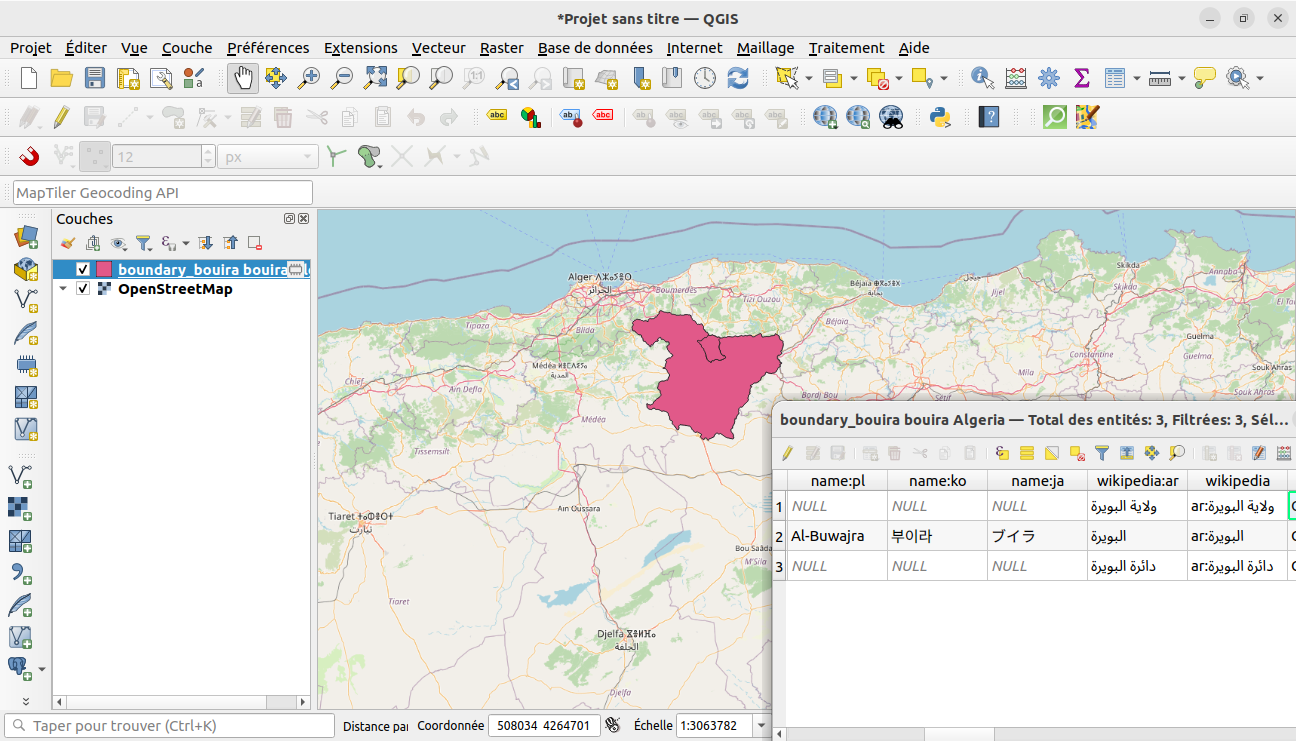1296x741 pixels.
Task: Create a new project with the blank page icon
Action: click(x=29, y=78)
